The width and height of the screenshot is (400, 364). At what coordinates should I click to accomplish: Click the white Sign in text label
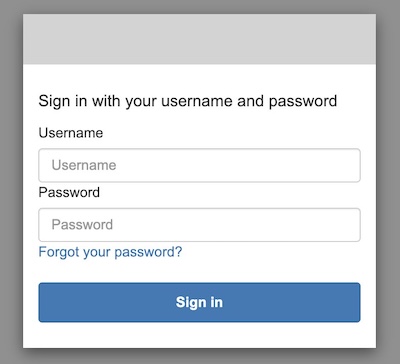(199, 302)
